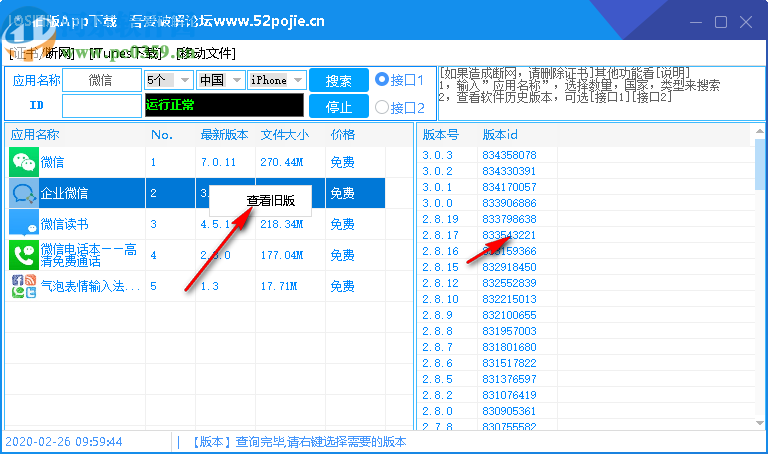The image size is (768, 454).
Task: Click the 微信电话本 green phone icon
Action: click(x=24, y=255)
